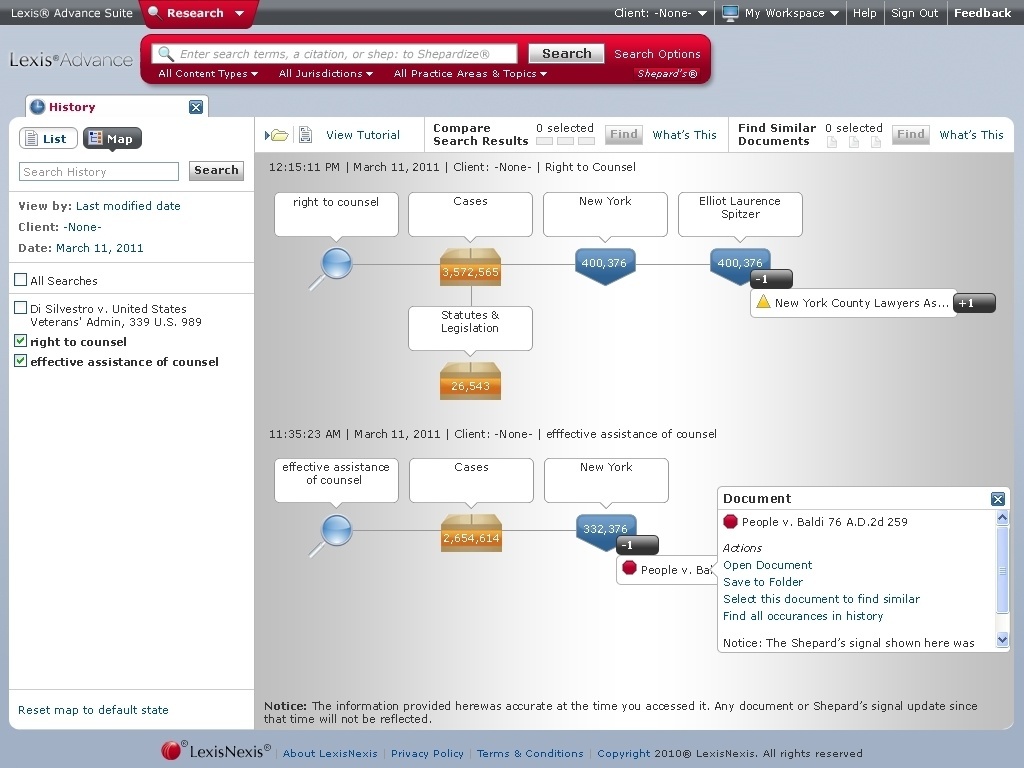Collapse the -1 badge under New York 332,376
Image resolution: width=1024 pixels, height=768 pixels.
(637, 545)
